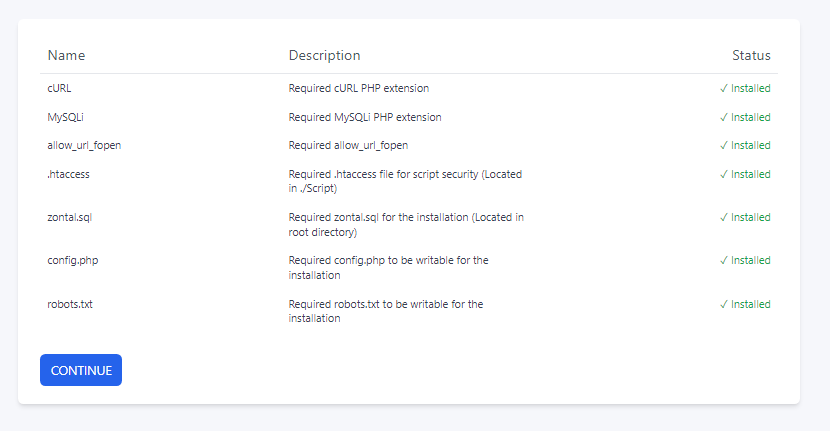Select the allow_url_fopen requirement name

coord(84,145)
